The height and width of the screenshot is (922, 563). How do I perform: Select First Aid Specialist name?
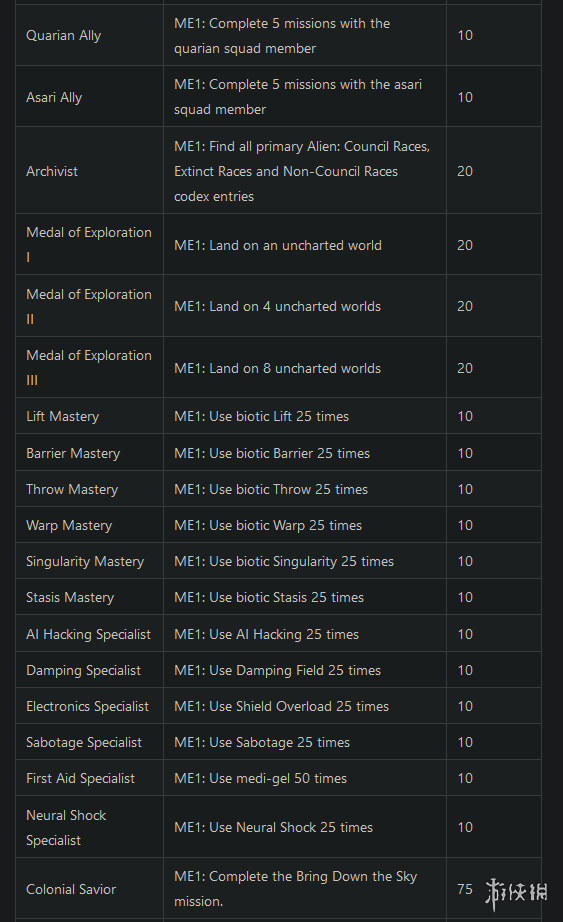point(80,779)
